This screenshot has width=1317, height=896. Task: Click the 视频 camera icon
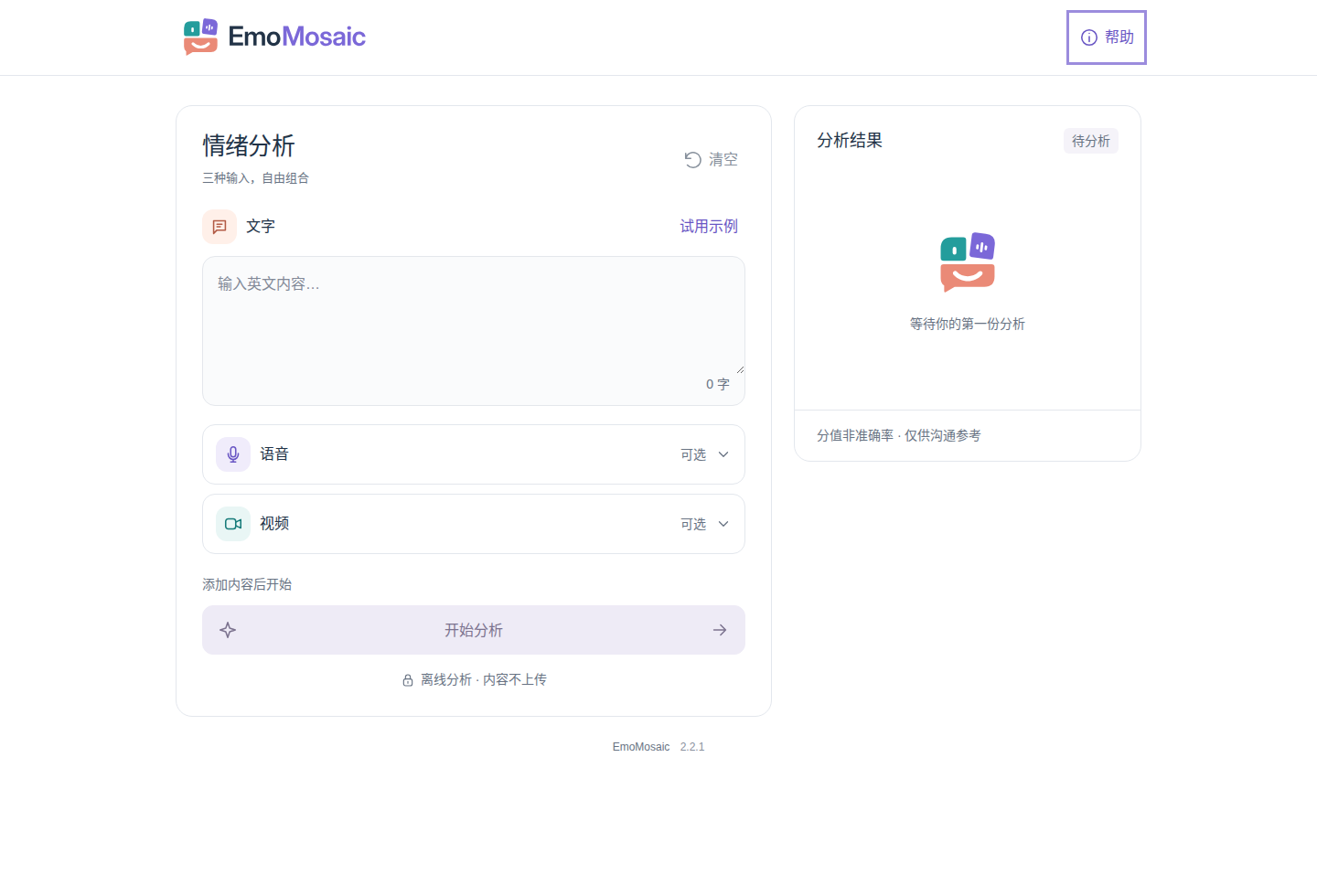point(233,524)
